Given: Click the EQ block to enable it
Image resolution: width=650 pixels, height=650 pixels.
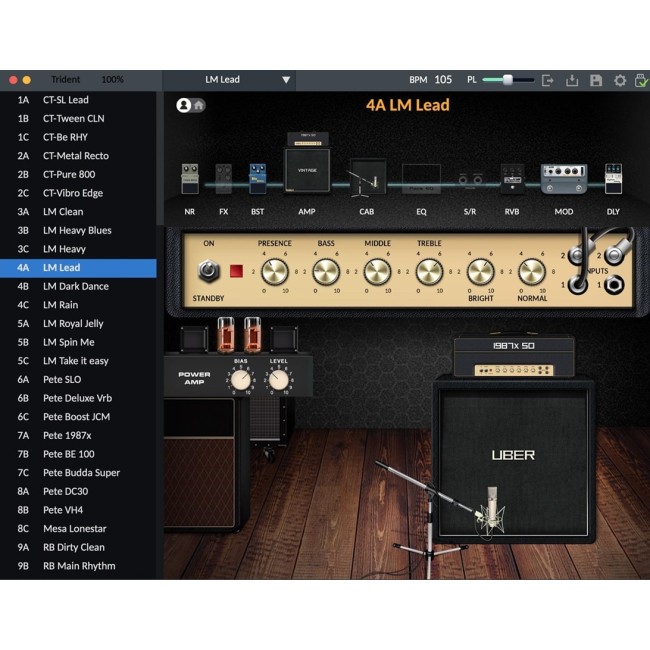Looking at the screenshot, I should (x=421, y=180).
